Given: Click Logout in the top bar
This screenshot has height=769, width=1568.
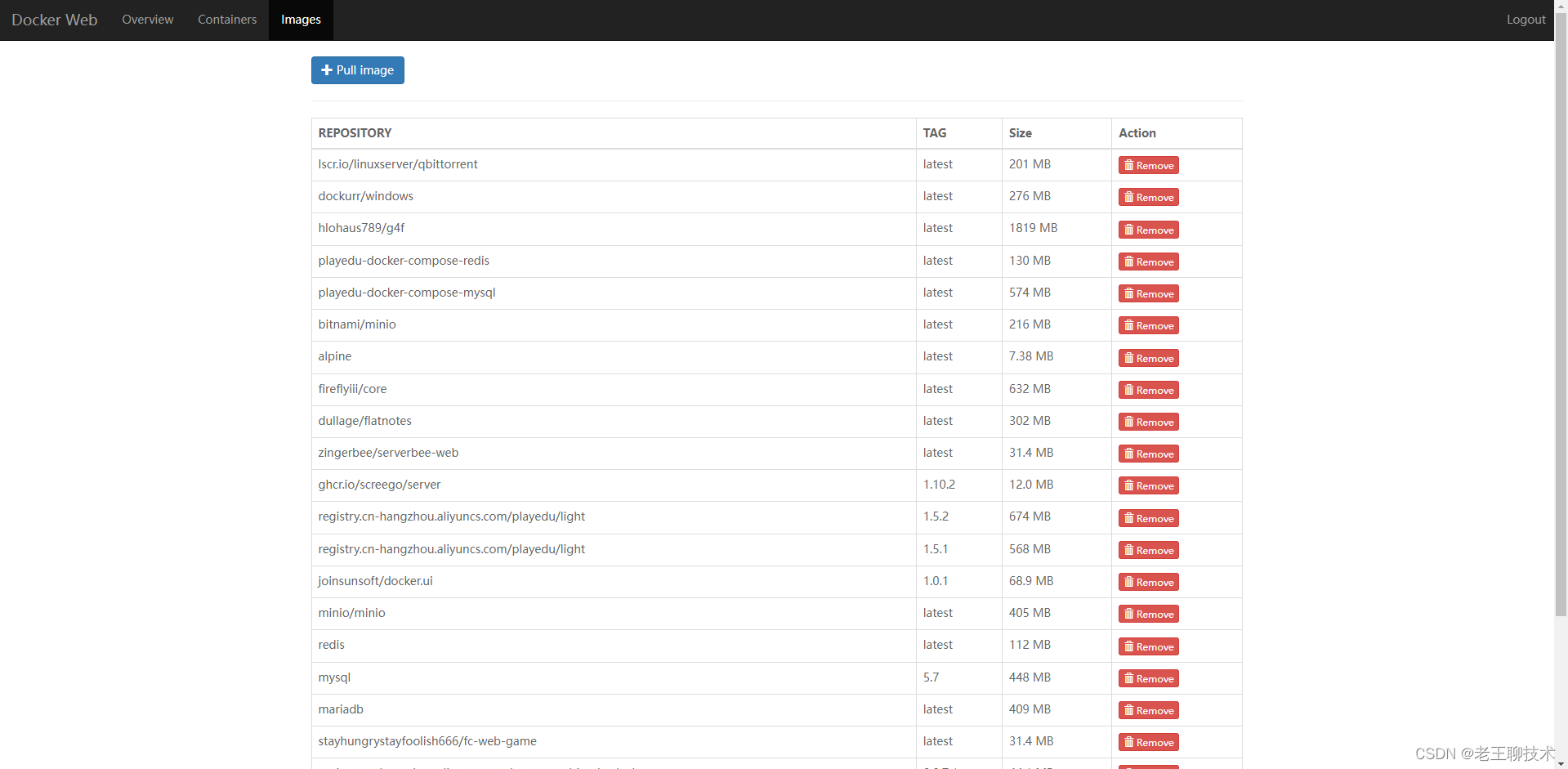Looking at the screenshot, I should tap(1525, 20).
